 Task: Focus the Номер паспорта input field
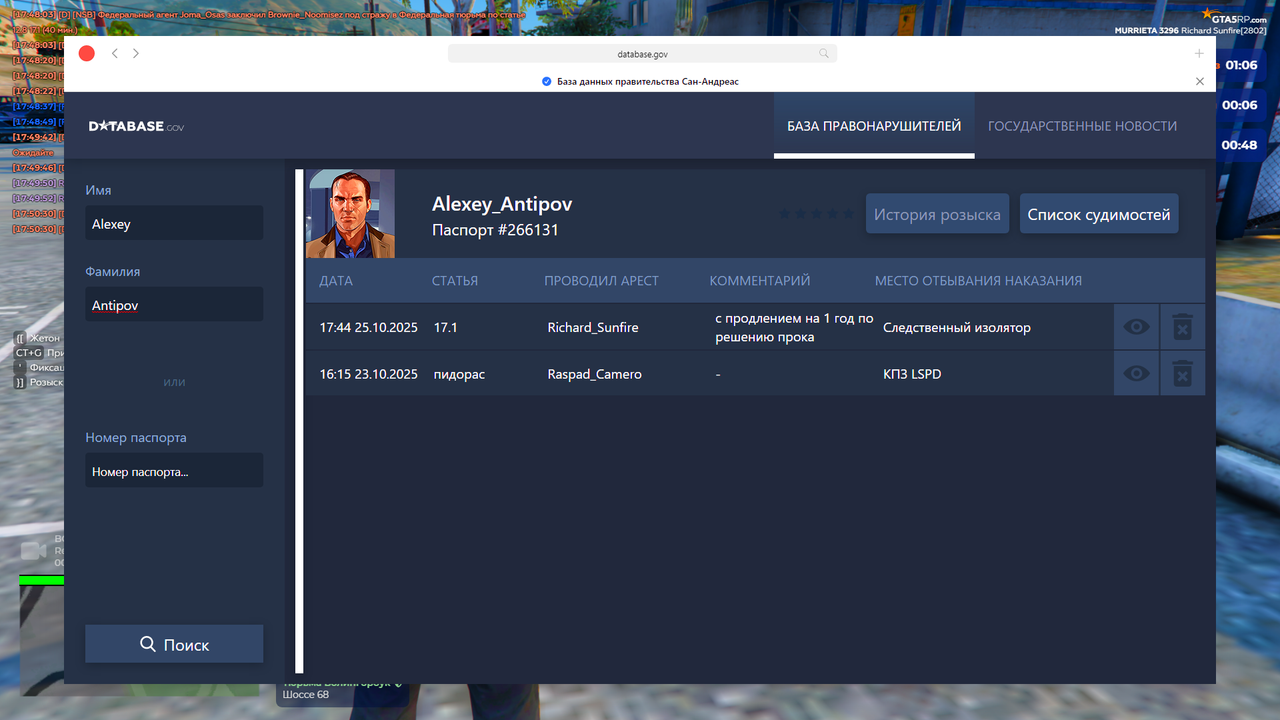click(x=174, y=470)
